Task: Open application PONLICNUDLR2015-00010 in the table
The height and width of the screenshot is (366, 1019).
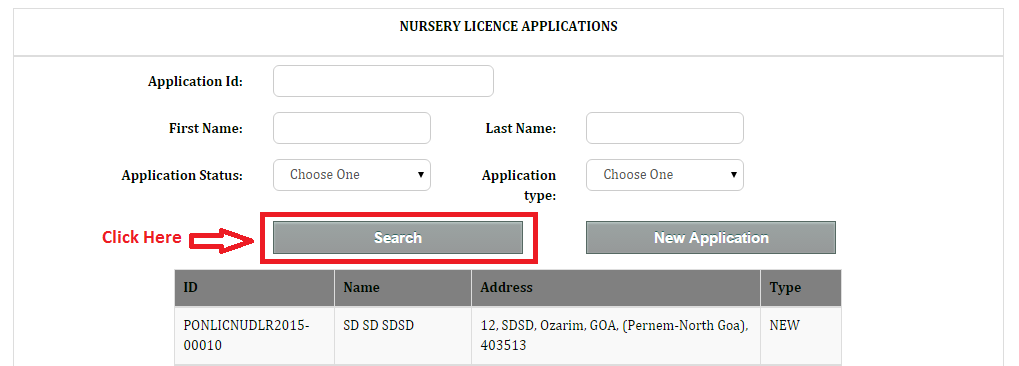Action: tap(246, 335)
